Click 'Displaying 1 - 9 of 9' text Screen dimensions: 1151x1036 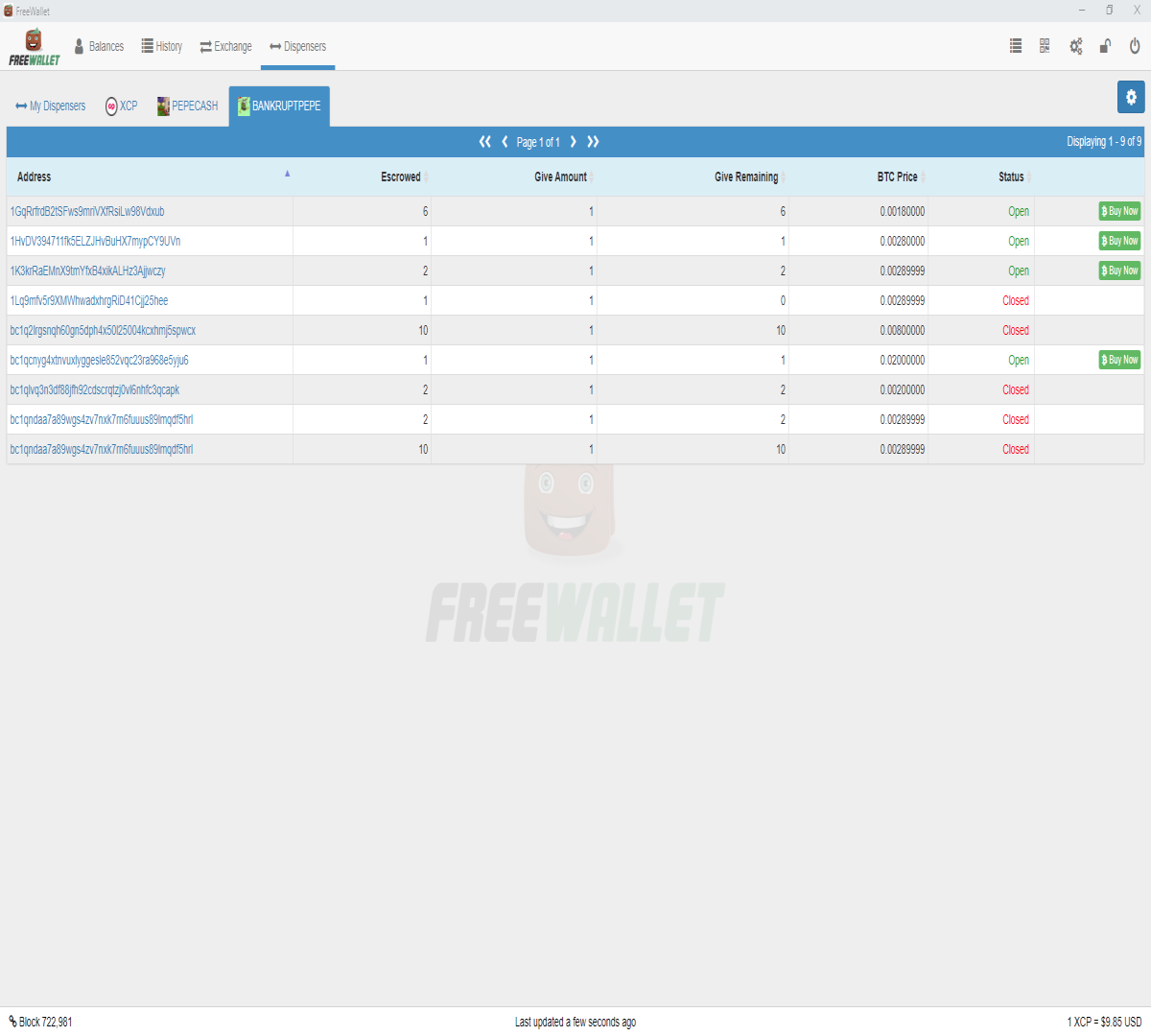coord(1104,141)
